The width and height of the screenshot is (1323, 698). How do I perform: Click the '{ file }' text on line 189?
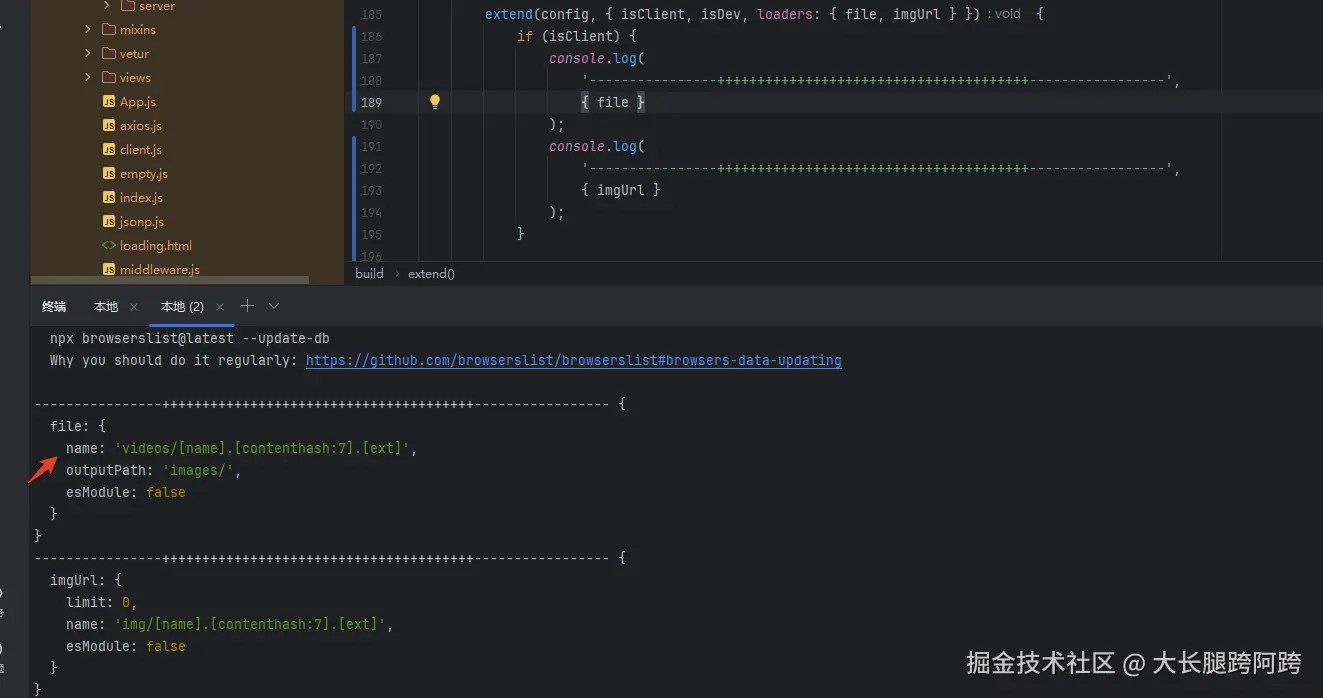click(613, 102)
